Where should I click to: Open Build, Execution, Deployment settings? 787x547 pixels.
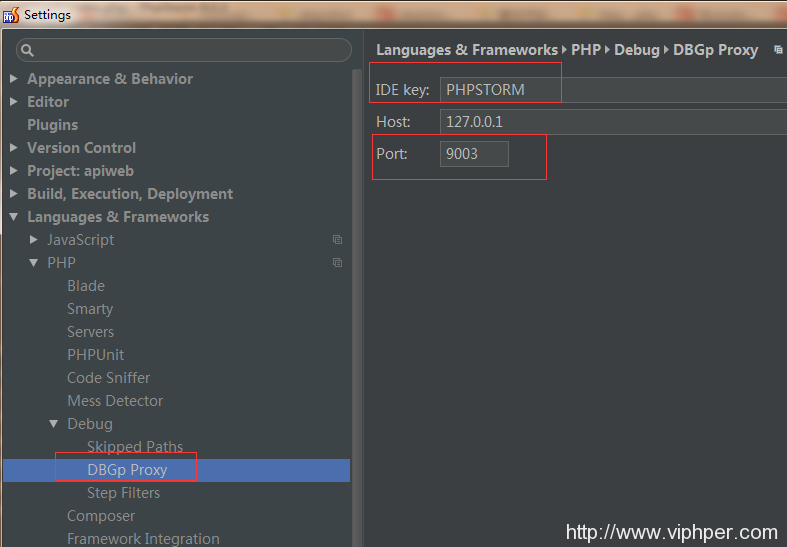tap(130, 194)
